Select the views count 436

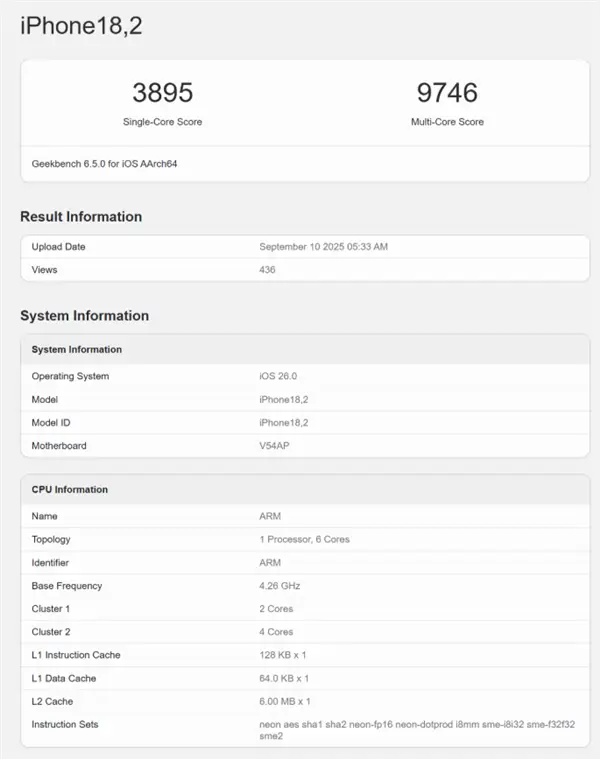(x=267, y=270)
